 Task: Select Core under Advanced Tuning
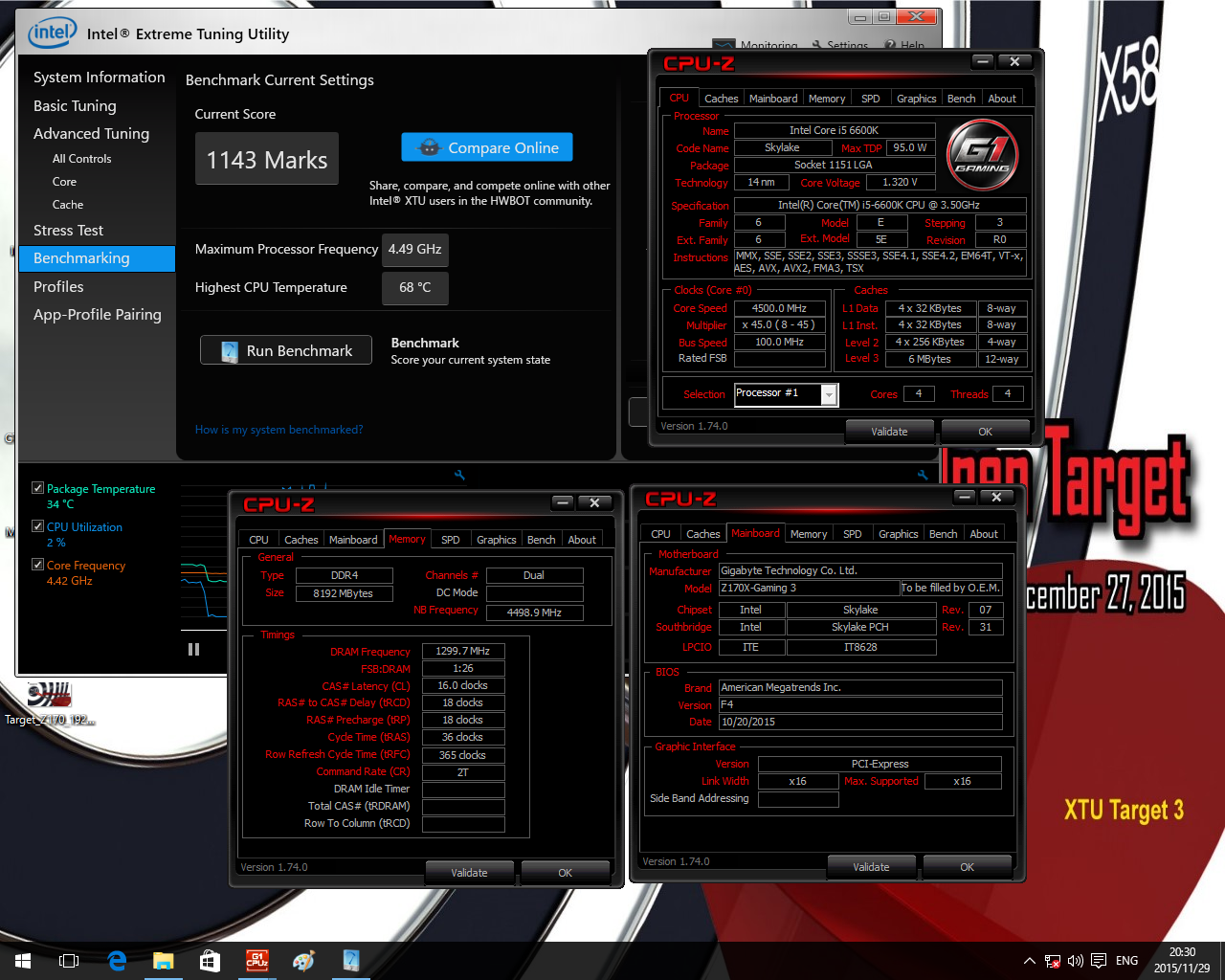pyautogui.click(x=64, y=182)
